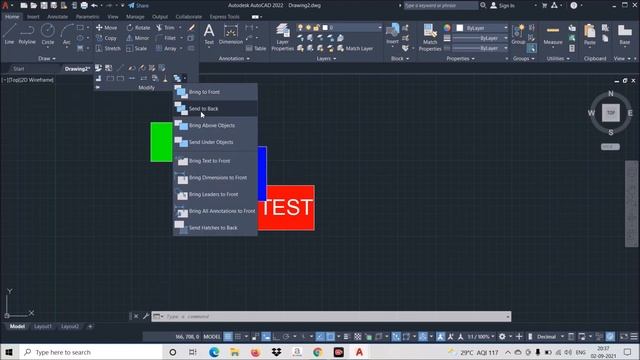Click the keyword search box

tap(440, 6)
